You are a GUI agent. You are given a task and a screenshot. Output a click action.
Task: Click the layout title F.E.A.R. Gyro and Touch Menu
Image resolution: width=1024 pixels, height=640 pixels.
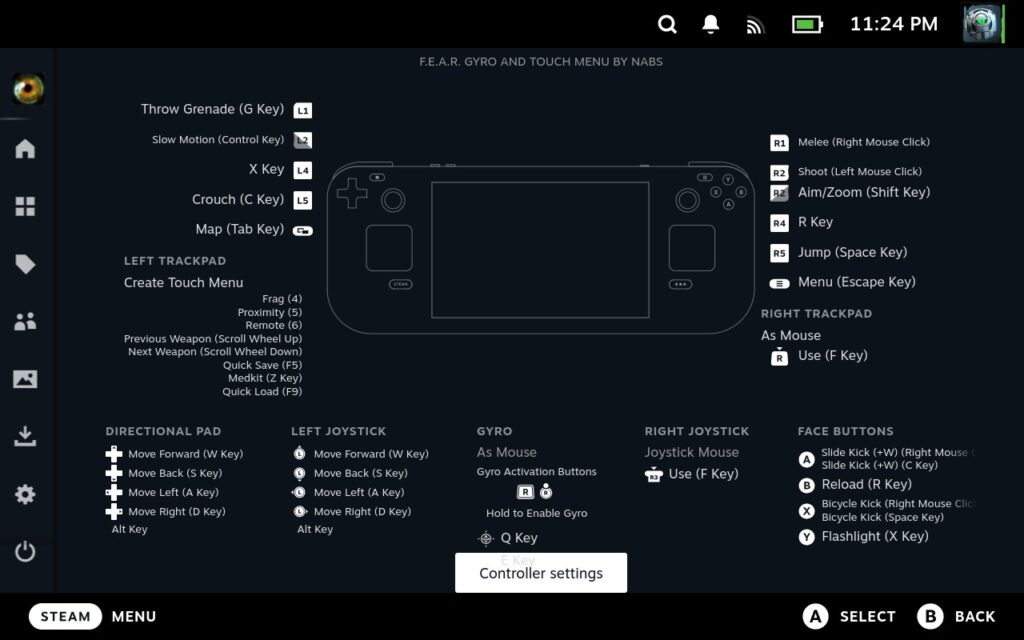(x=541, y=61)
